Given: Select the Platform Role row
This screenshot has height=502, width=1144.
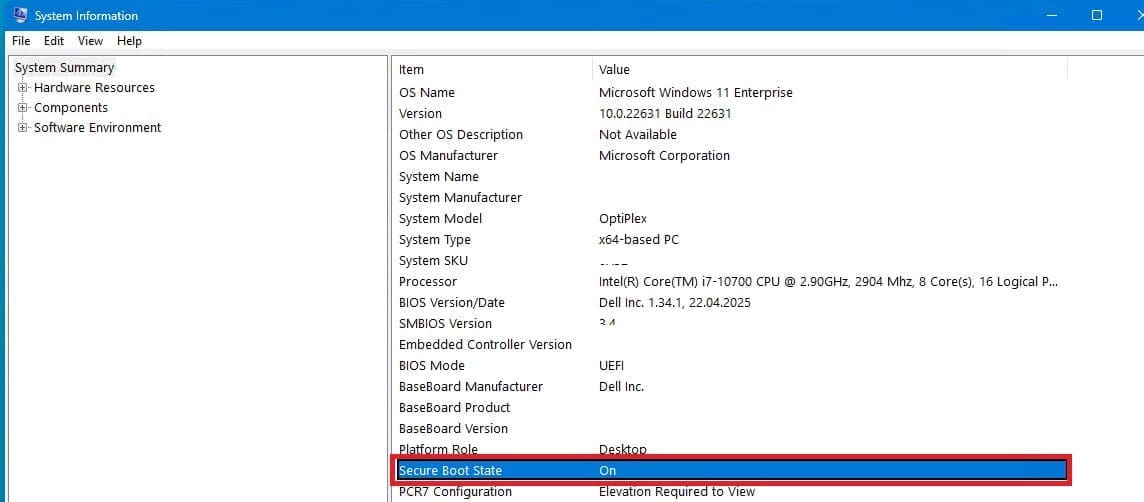Looking at the screenshot, I should tap(730, 449).
